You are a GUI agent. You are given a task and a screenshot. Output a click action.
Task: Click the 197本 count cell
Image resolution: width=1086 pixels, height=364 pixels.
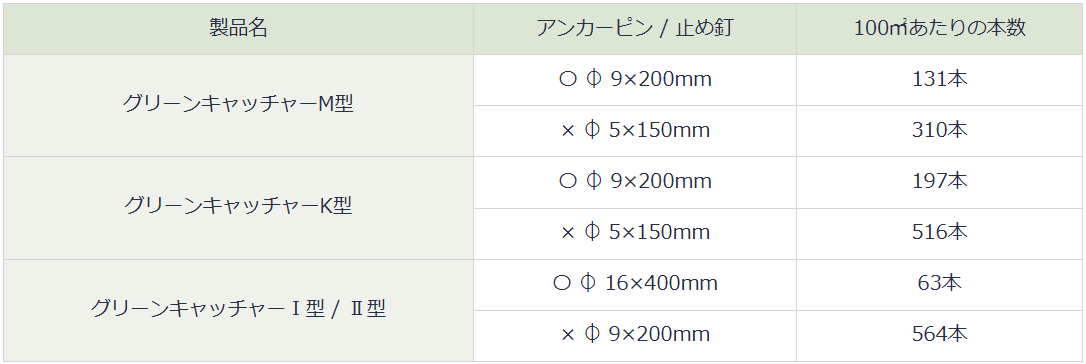point(940,182)
